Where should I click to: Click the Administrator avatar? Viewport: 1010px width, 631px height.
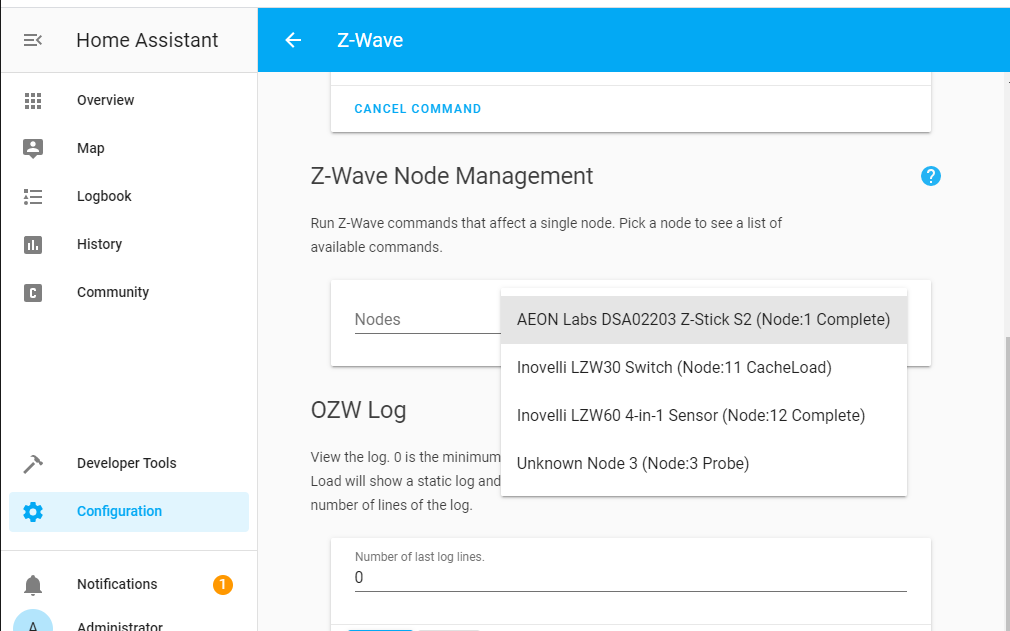point(33,621)
